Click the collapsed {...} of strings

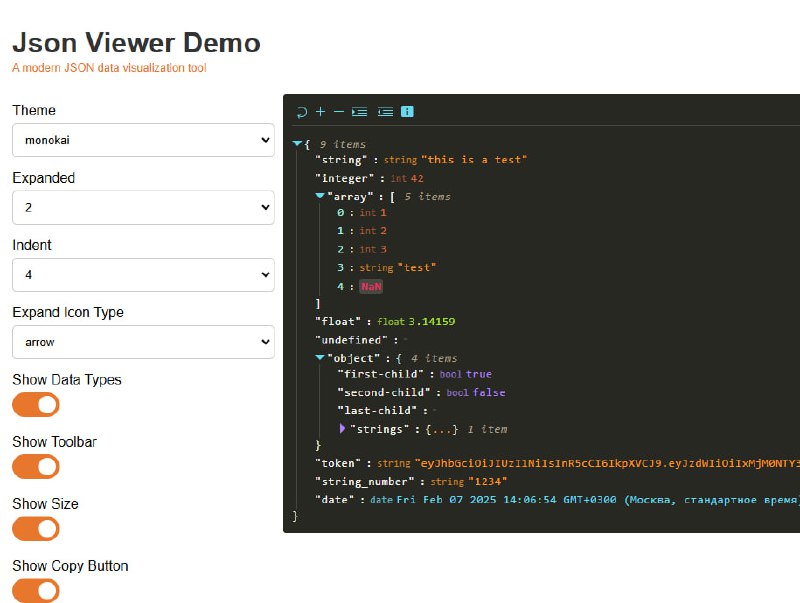coord(441,429)
